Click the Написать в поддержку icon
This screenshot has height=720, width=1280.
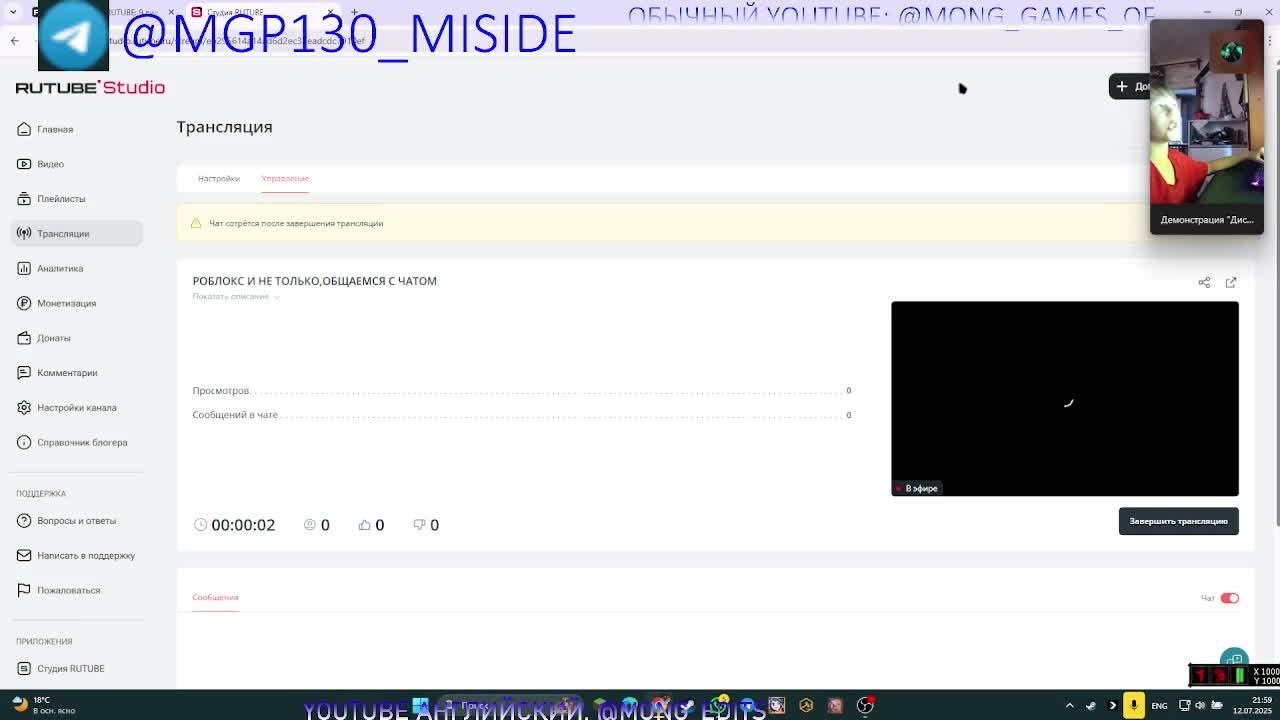click(24, 555)
